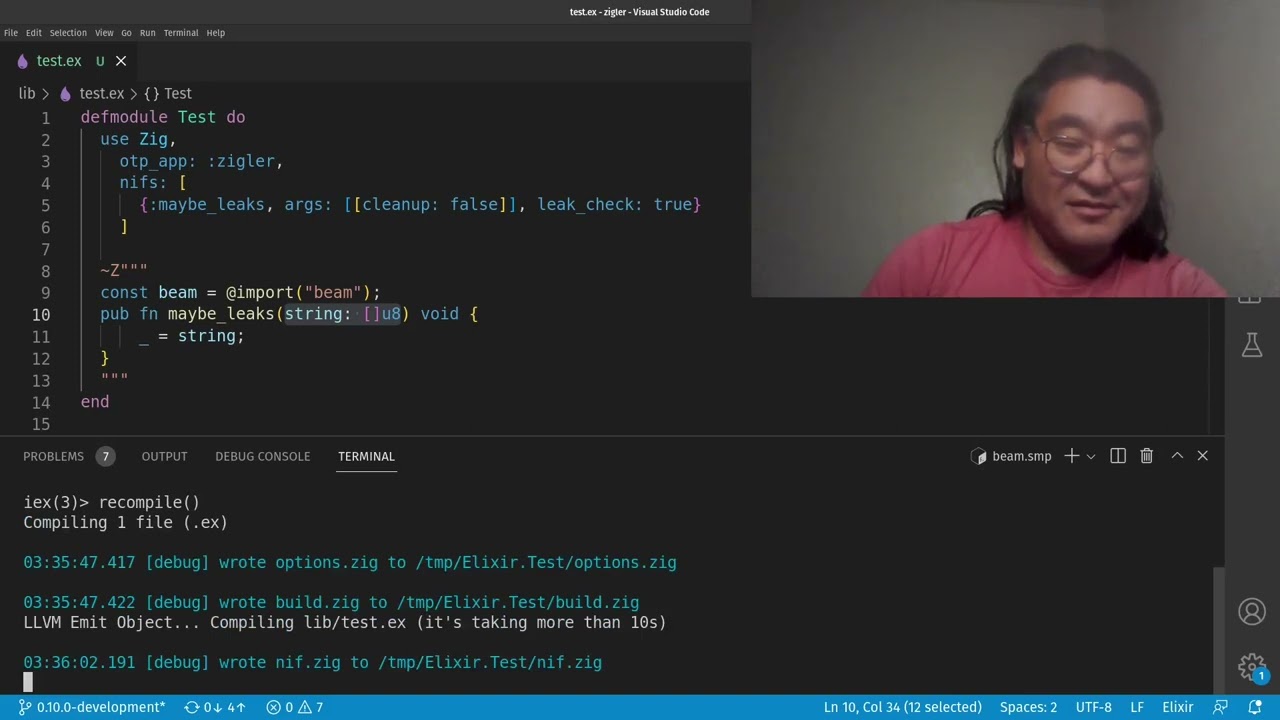The height and width of the screenshot is (720, 1280).
Task: Click the Test module breadcrumb symbol
Action: tap(167, 93)
